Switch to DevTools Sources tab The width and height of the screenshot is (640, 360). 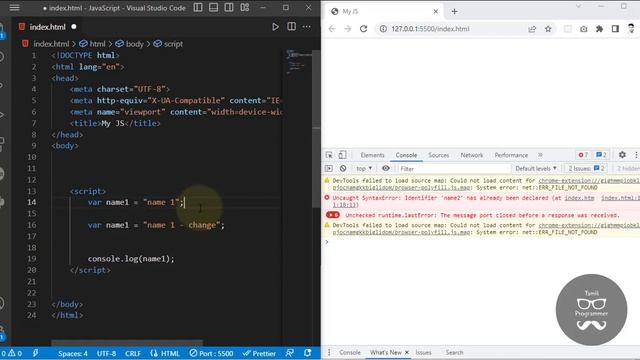[x=438, y=155]
